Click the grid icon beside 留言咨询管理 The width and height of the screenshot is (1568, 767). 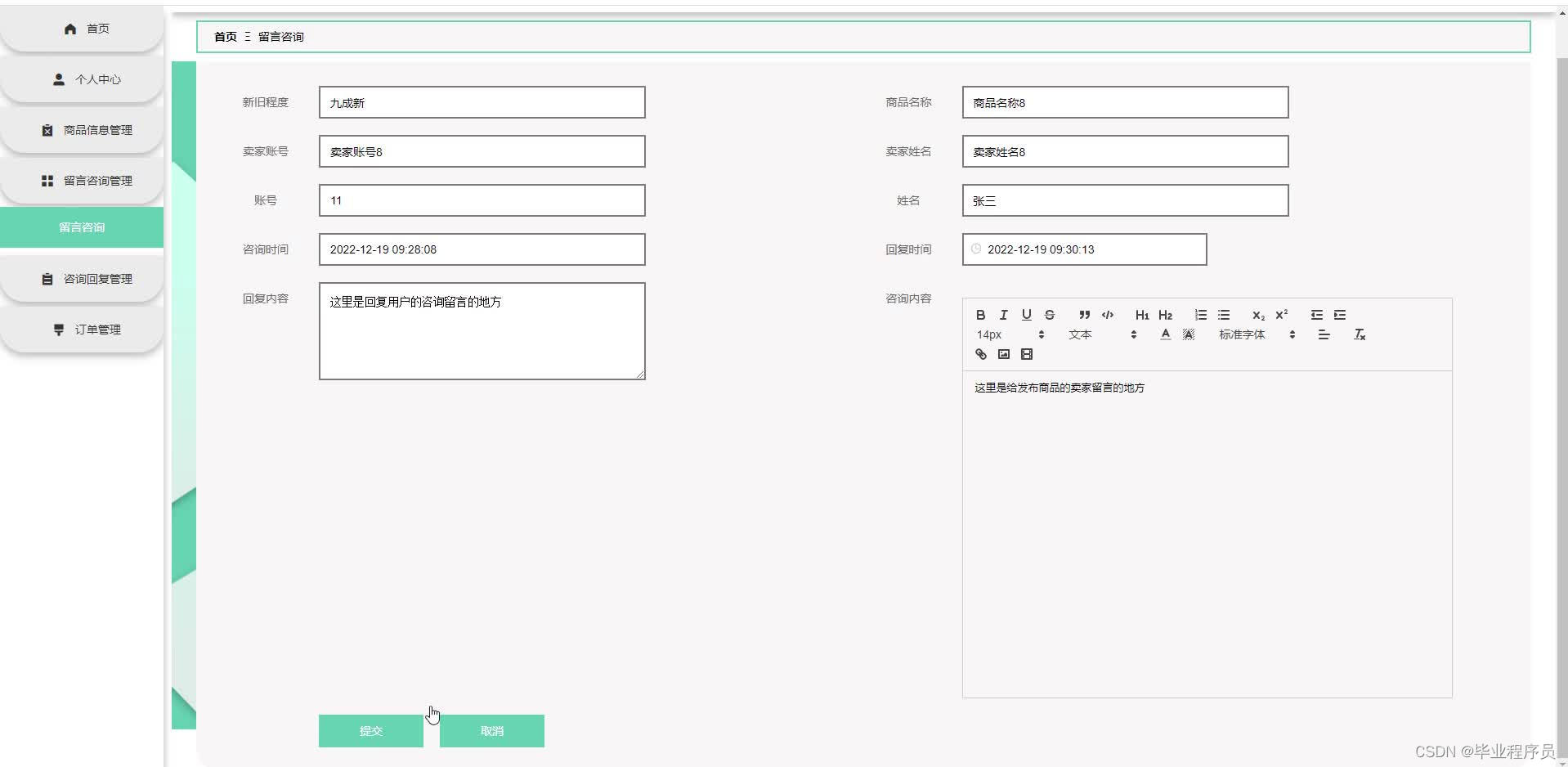click(x=47, y=181)
